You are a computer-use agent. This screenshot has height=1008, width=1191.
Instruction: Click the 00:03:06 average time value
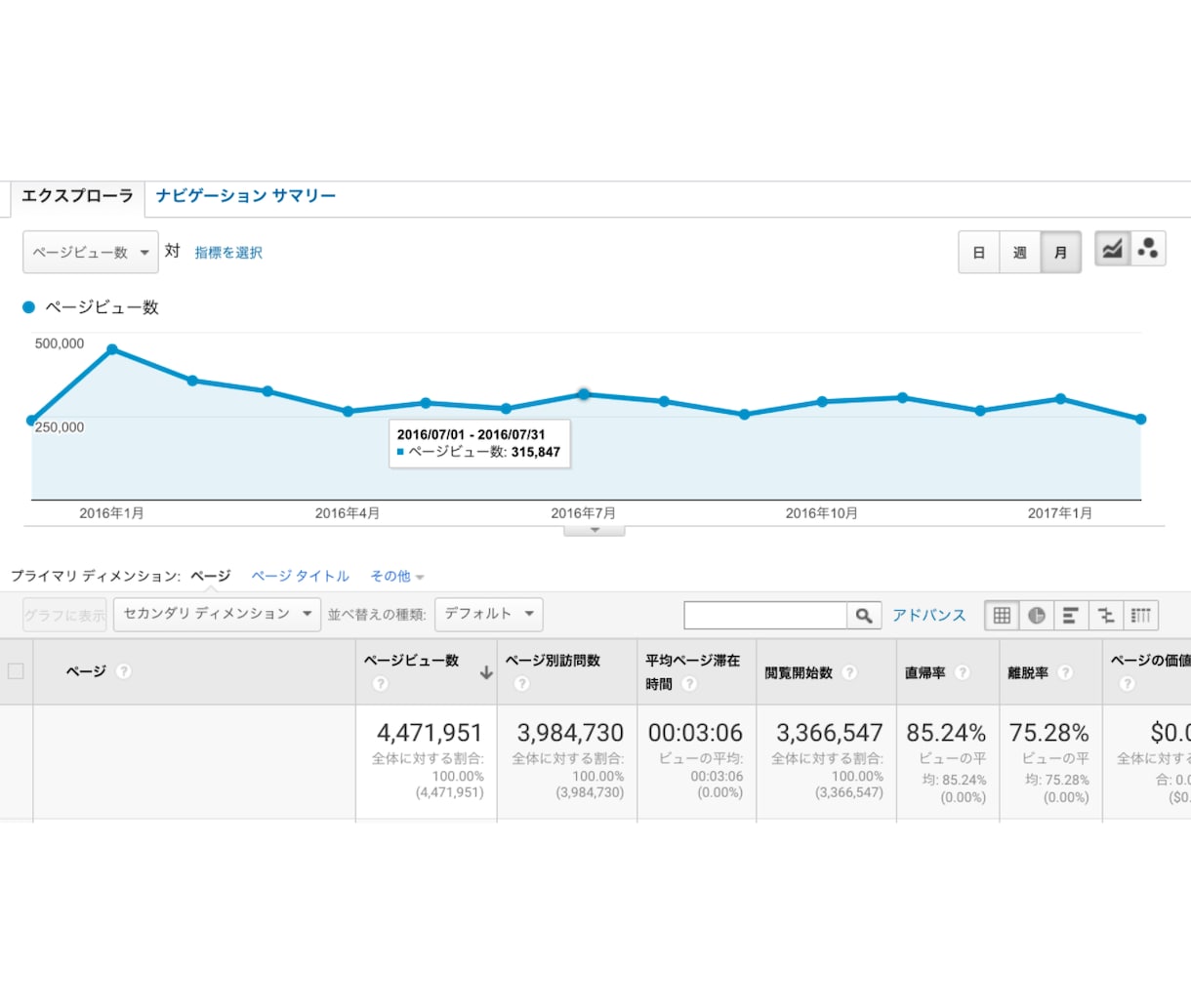(695, 733)
